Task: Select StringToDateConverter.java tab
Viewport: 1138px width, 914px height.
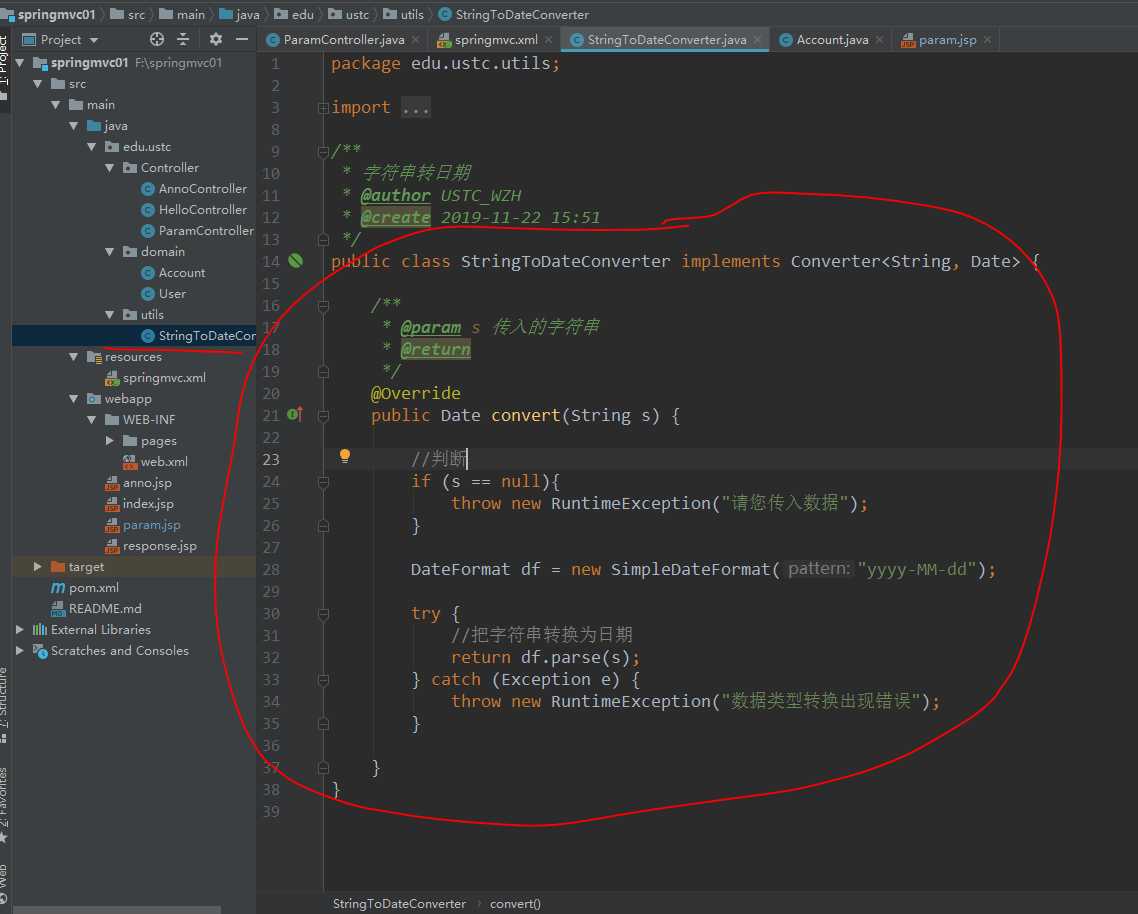Action: pos(666,40)
